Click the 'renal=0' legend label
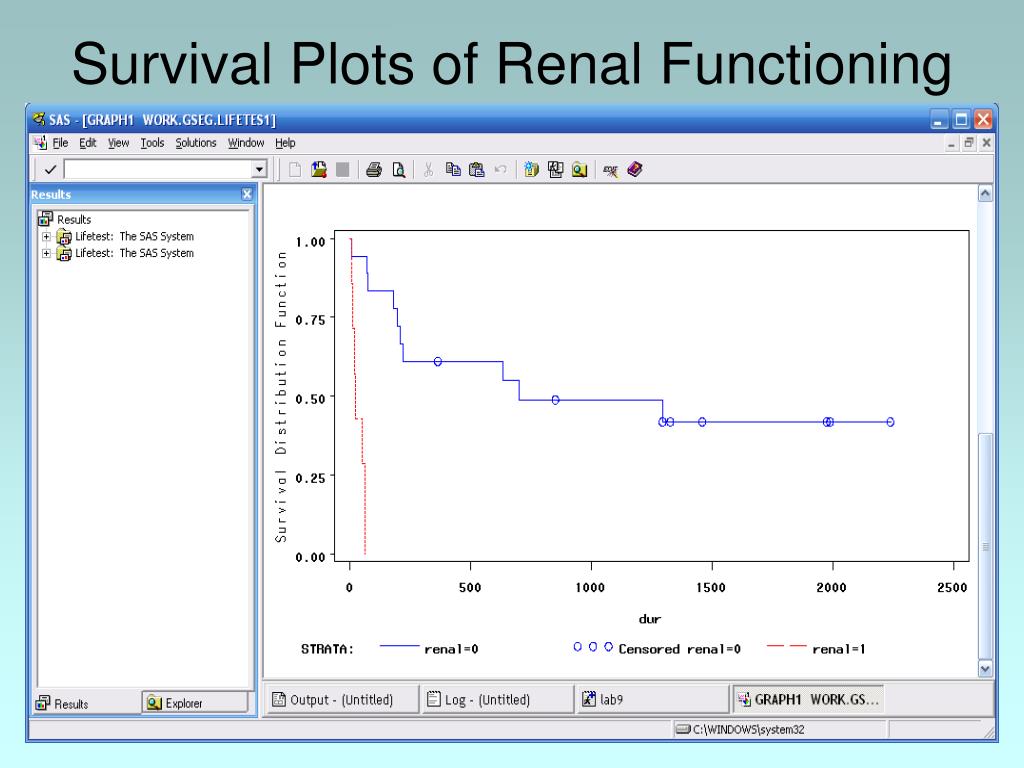This screenshot has width=1024, height=768. tap(451, 649)
